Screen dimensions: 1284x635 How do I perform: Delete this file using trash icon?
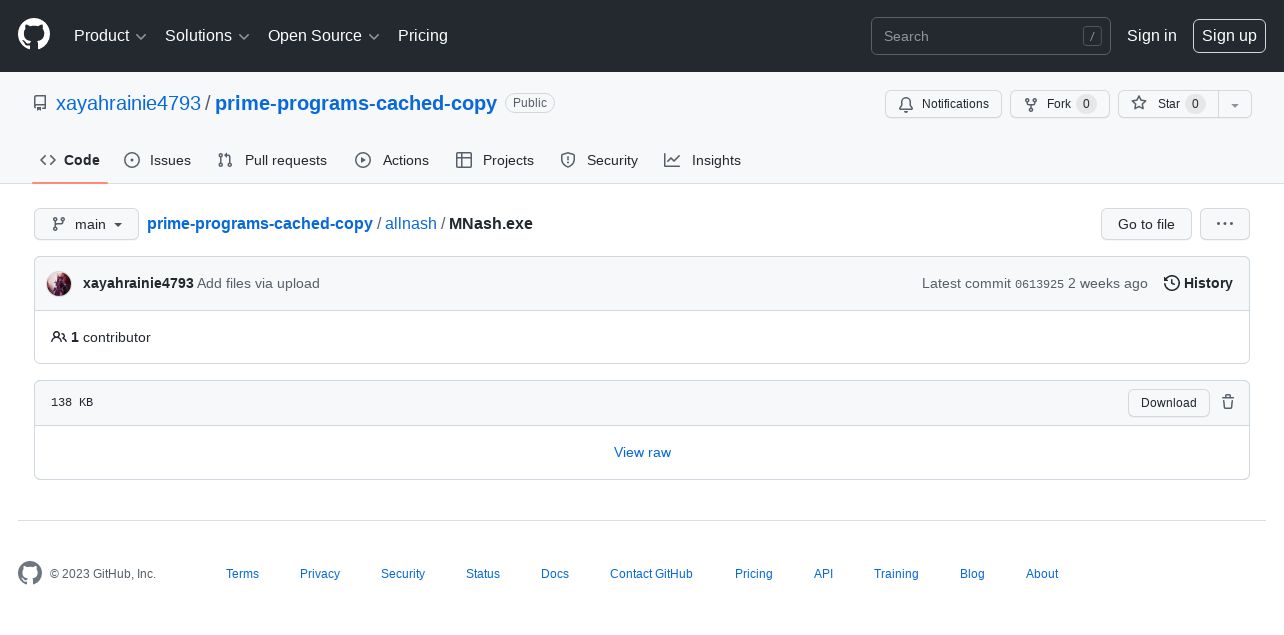[x=1228, y=402]
